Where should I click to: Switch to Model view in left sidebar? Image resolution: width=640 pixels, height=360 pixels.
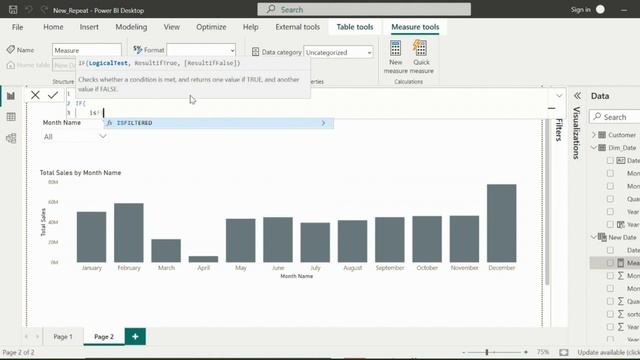click(11, 138)
